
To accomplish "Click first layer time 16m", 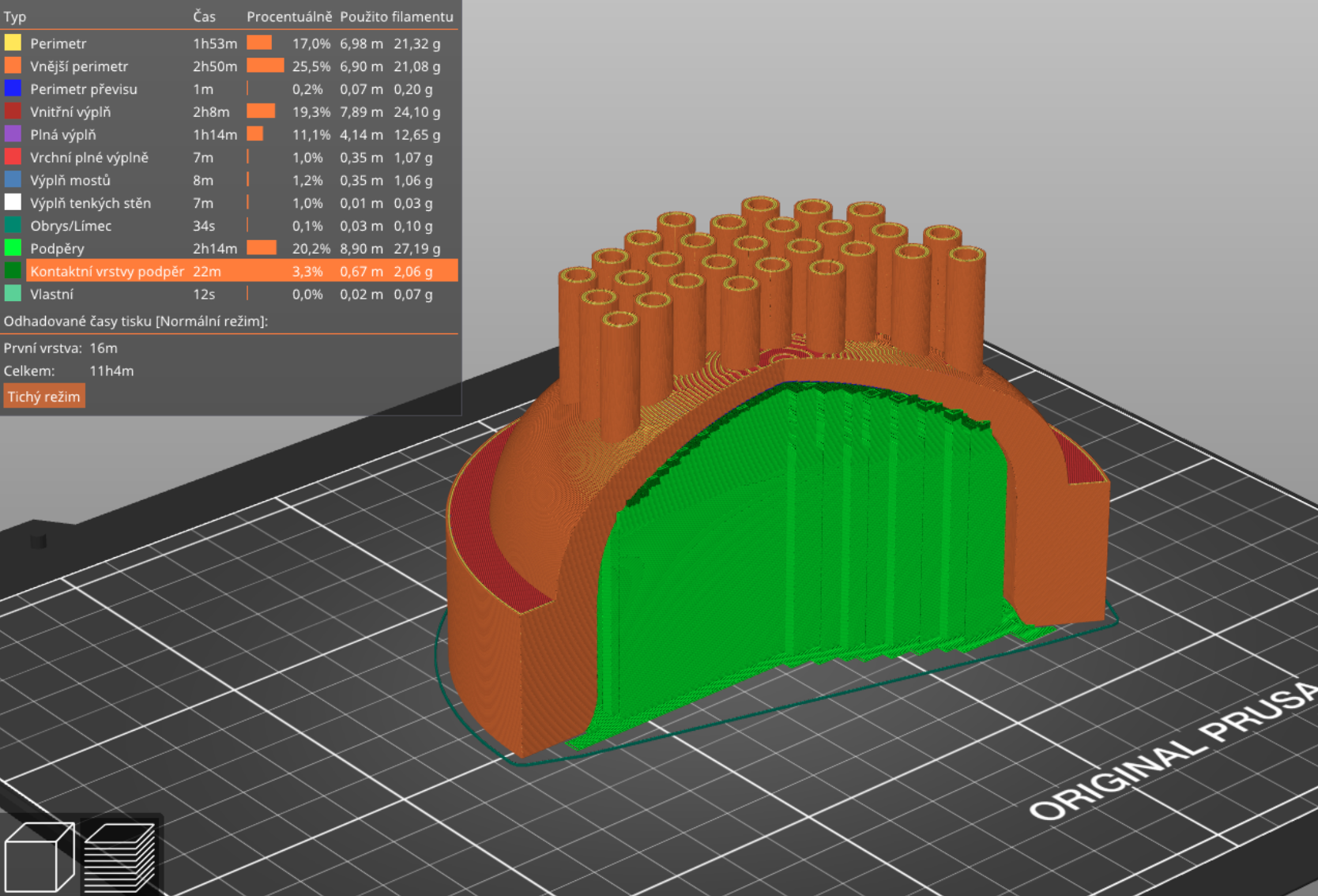I will (104, 348).
